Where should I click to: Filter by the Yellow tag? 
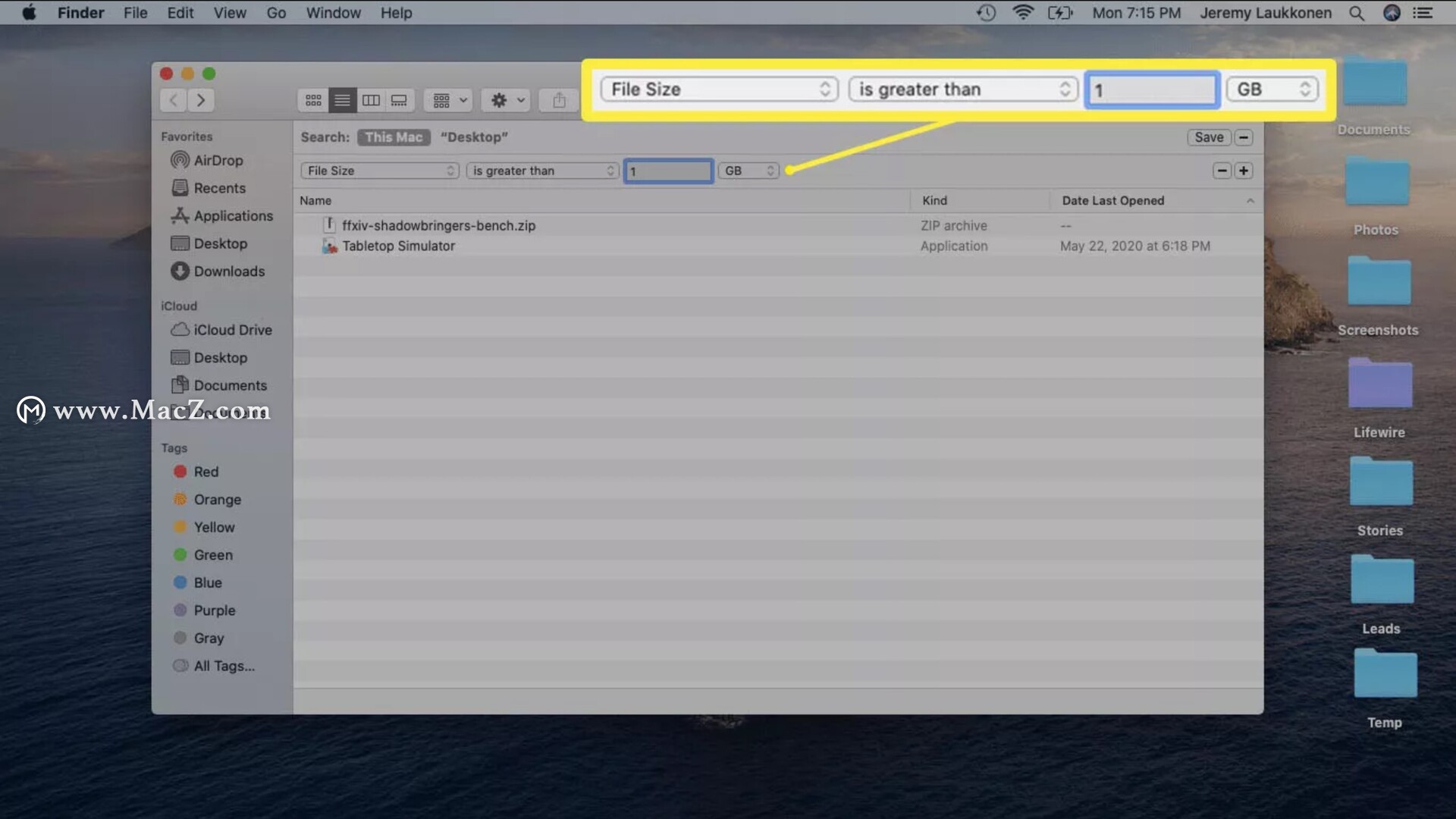pyautogui.click(x=204, y=527)
